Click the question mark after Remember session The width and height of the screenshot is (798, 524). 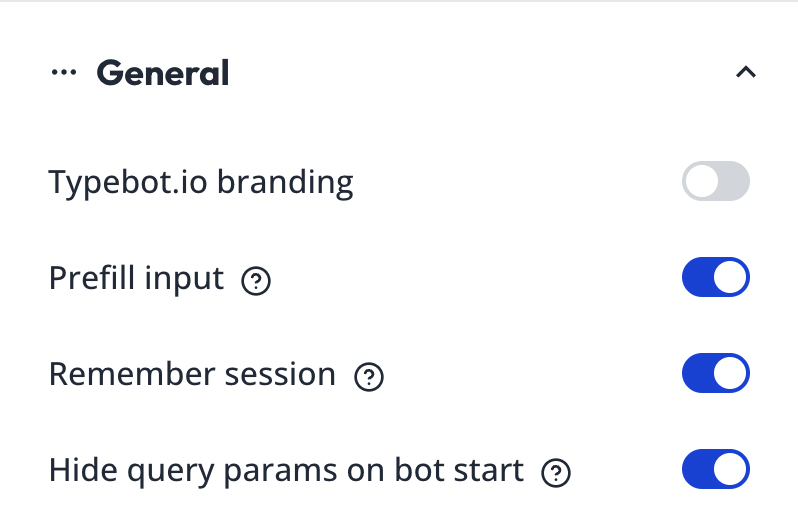[369, 377]
